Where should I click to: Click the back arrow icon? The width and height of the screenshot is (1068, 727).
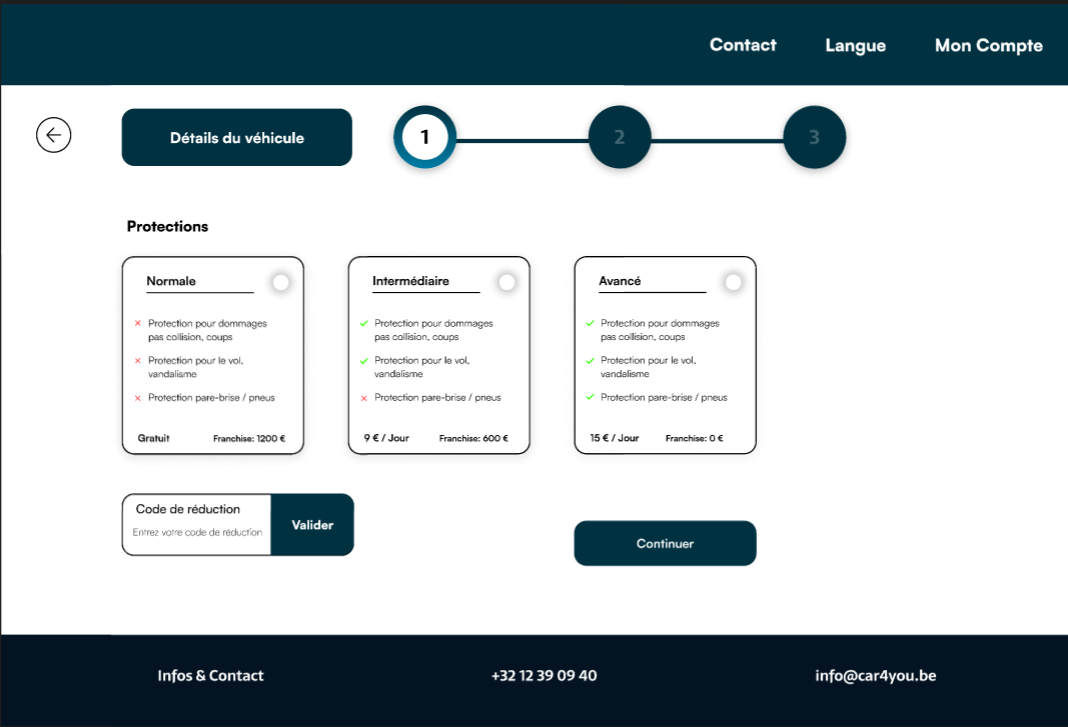coord(54,135)
